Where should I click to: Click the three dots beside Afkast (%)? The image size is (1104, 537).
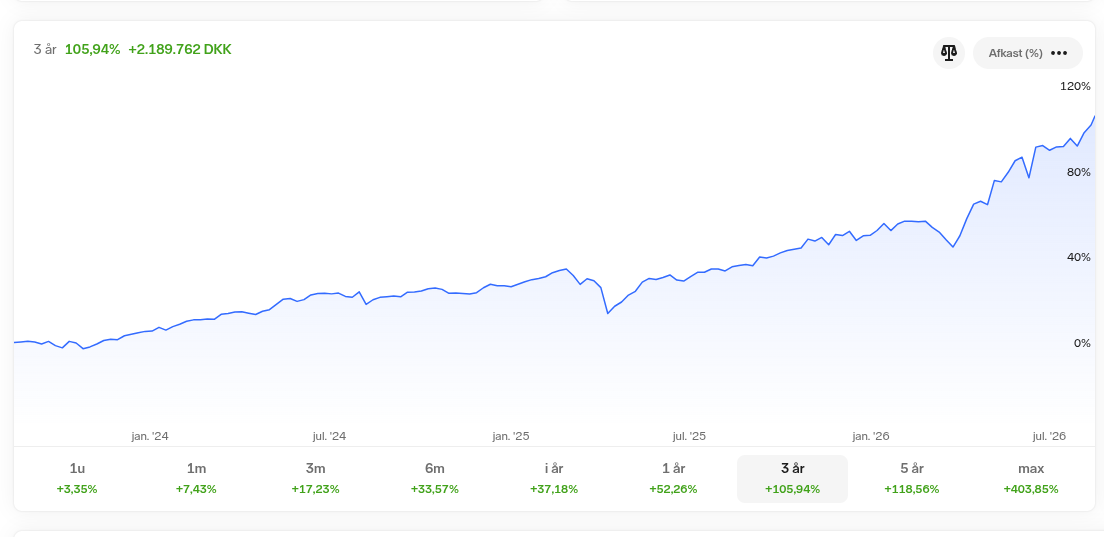[x=1059, y=53]
